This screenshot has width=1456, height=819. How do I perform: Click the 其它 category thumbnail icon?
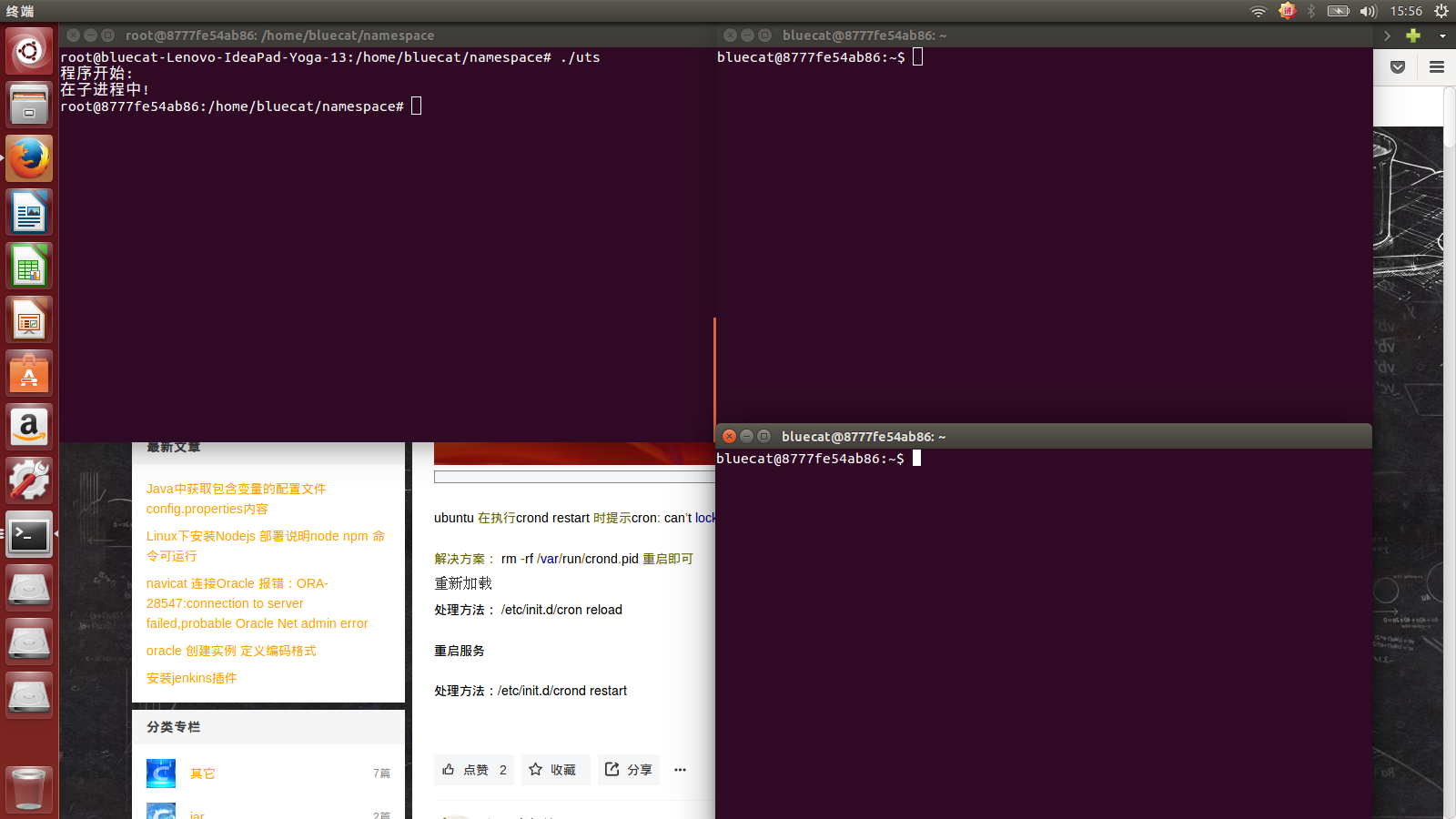click(x=161, y=773)
